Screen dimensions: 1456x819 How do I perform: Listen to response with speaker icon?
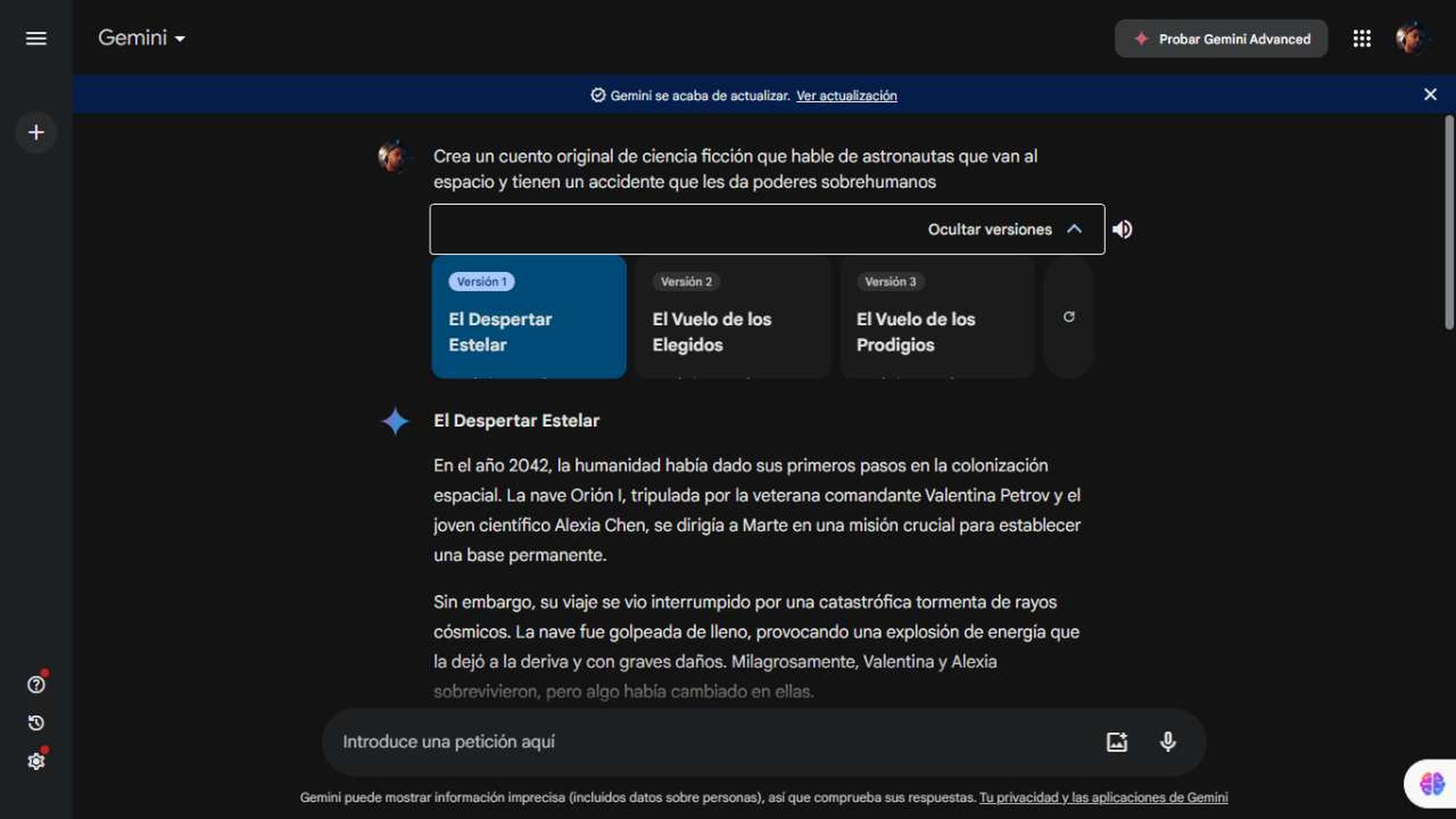pos(1122,229)
